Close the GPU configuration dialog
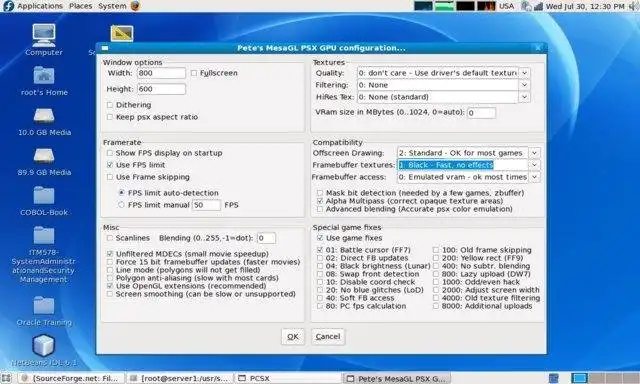Screen dimensions: 640x384 point(538,48)
